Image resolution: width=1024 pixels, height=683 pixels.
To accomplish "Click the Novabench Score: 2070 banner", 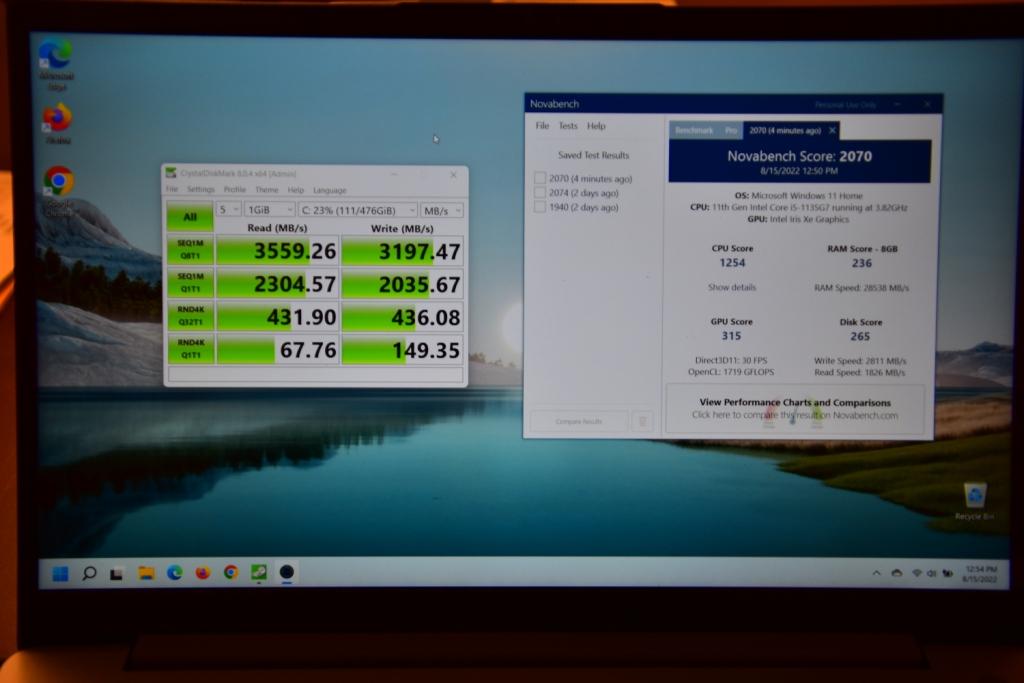I will tap(799, 161).
